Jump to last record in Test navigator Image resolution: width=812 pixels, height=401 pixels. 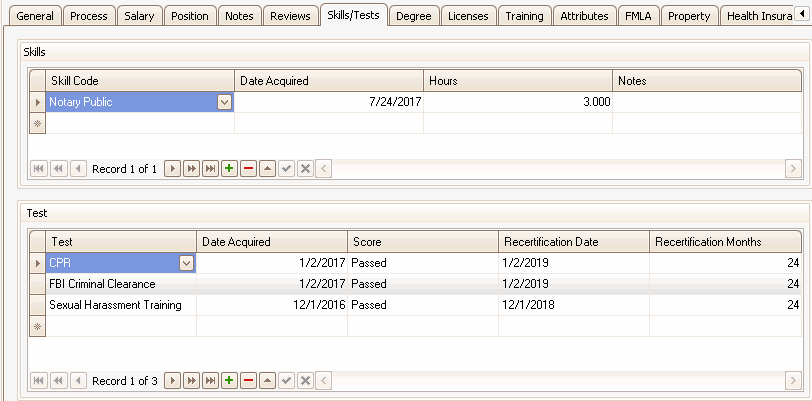point(210,381)
